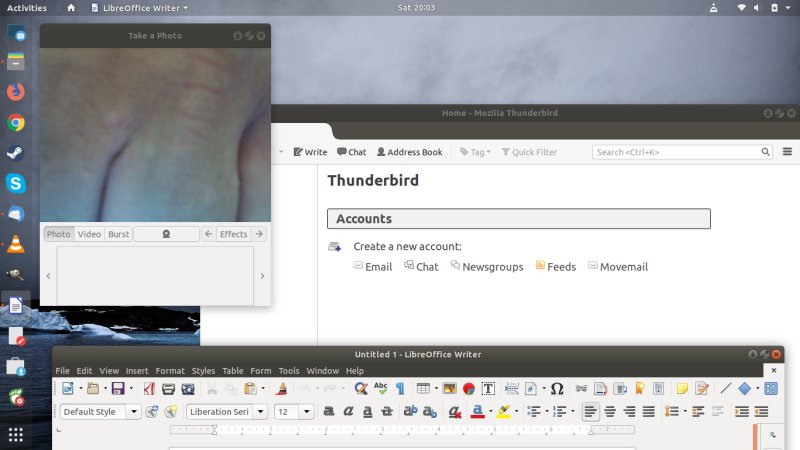This screenshot has height=450, width=800.
Task: Switch to Burst mode in Take a Photo
Action: click(118, 234)
